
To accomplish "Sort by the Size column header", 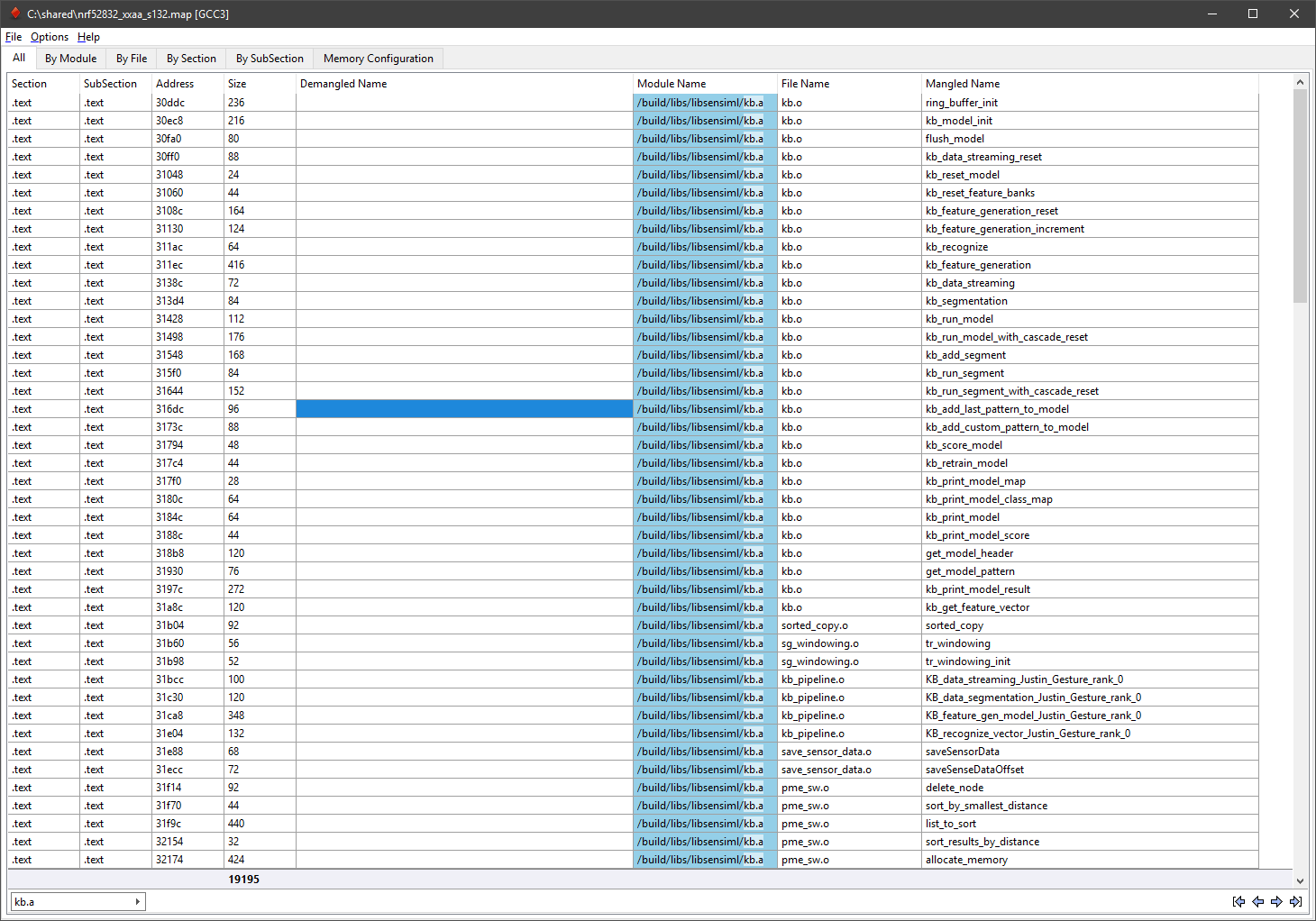I will [260, 84].
